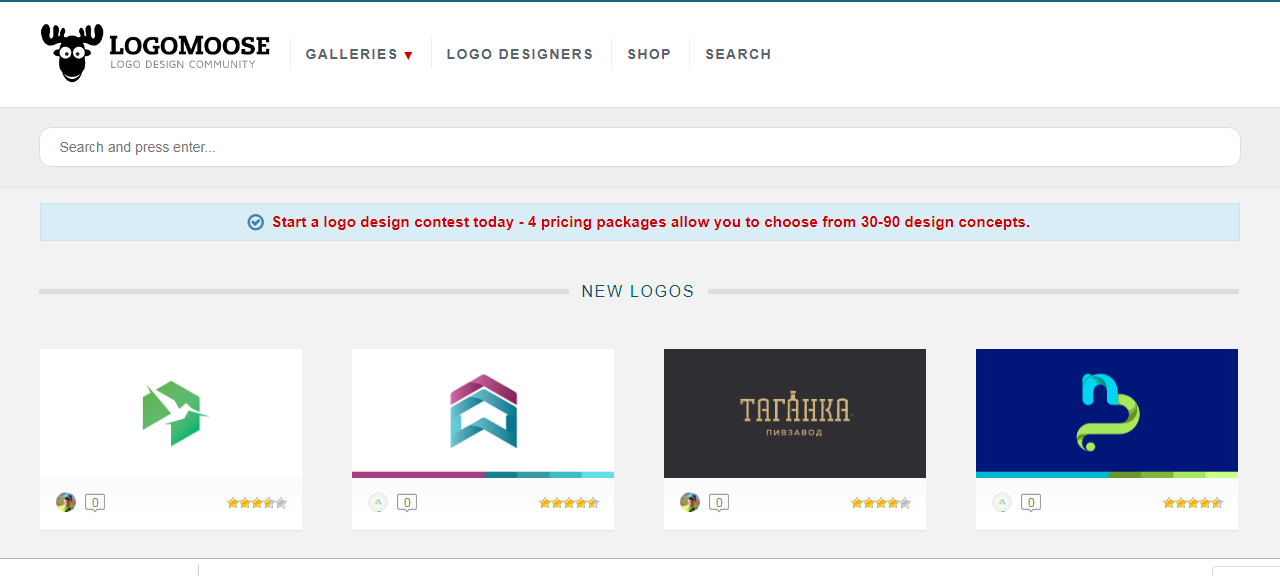Open the Taganka brewery logo thumbnail

pyautogui.click(x=794, y=413)
